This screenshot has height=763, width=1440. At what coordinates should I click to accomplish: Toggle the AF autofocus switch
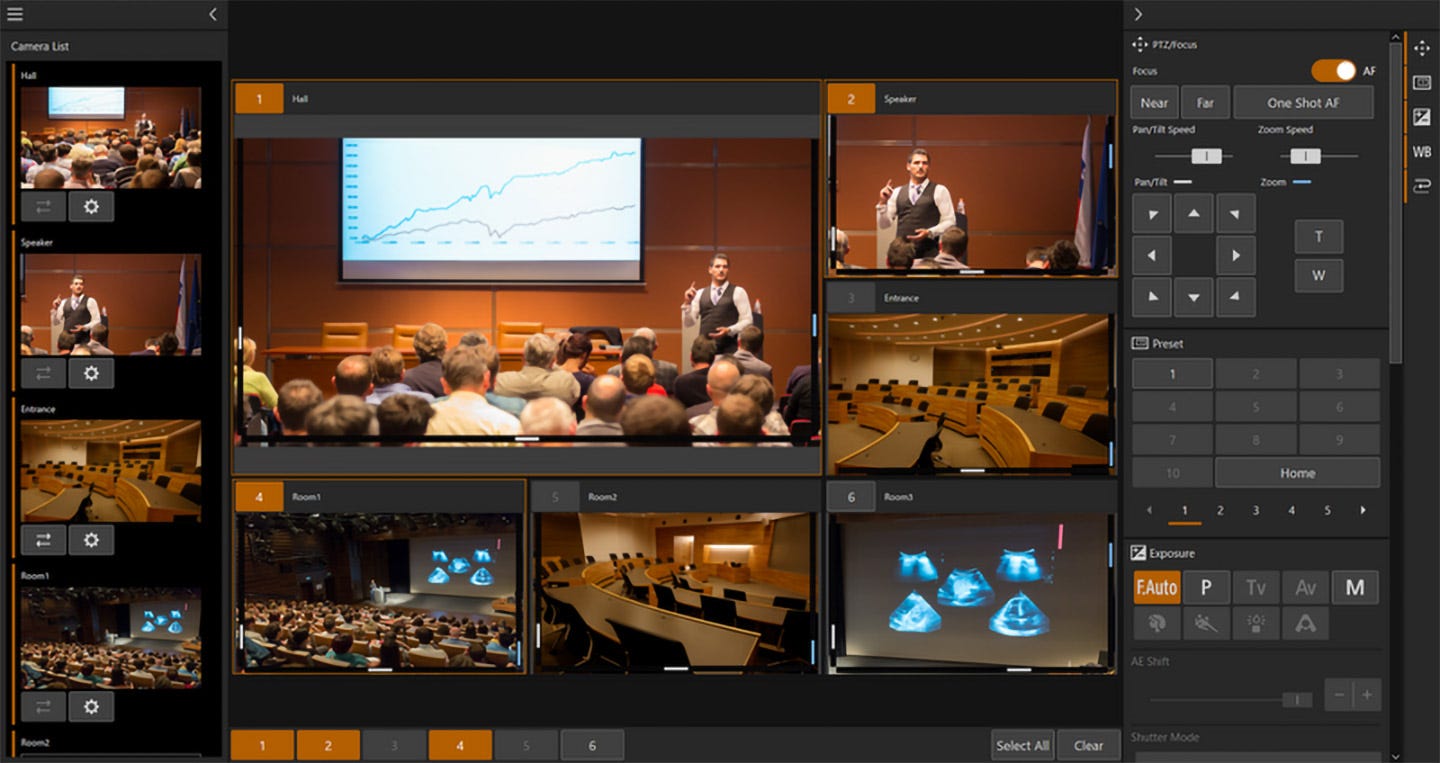tap(1334, 71)
